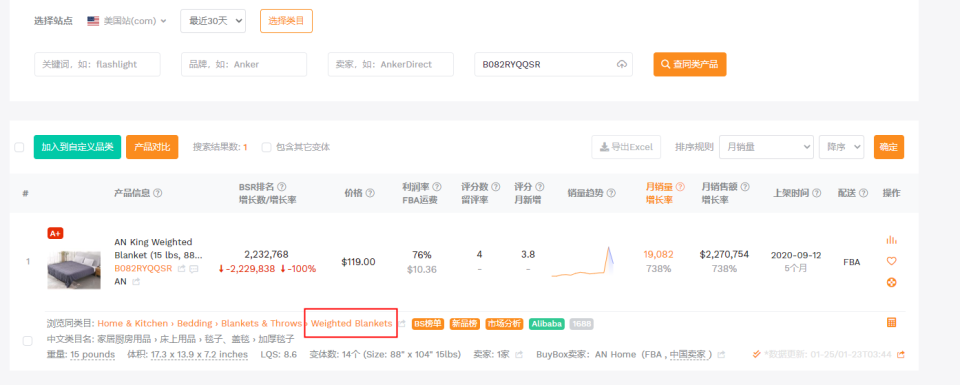Click the double-check icon before data update text
The image size is (960, 385).
(757, 354)
